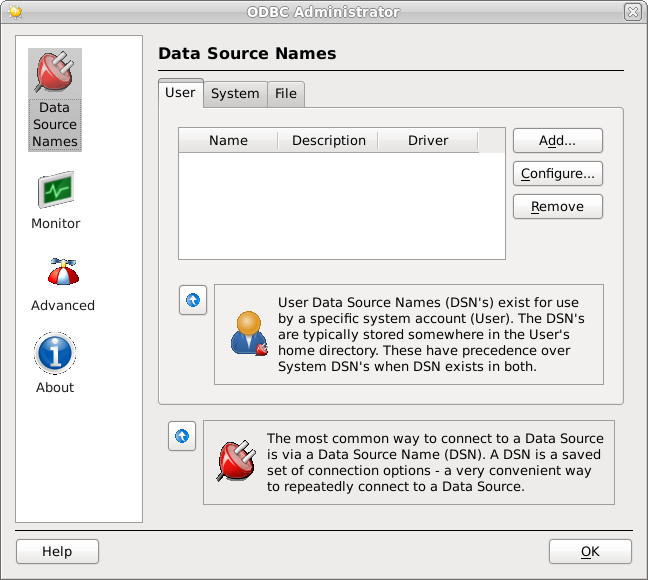Switch to the System tab
The image size is (648, 580).
point(235,94)
